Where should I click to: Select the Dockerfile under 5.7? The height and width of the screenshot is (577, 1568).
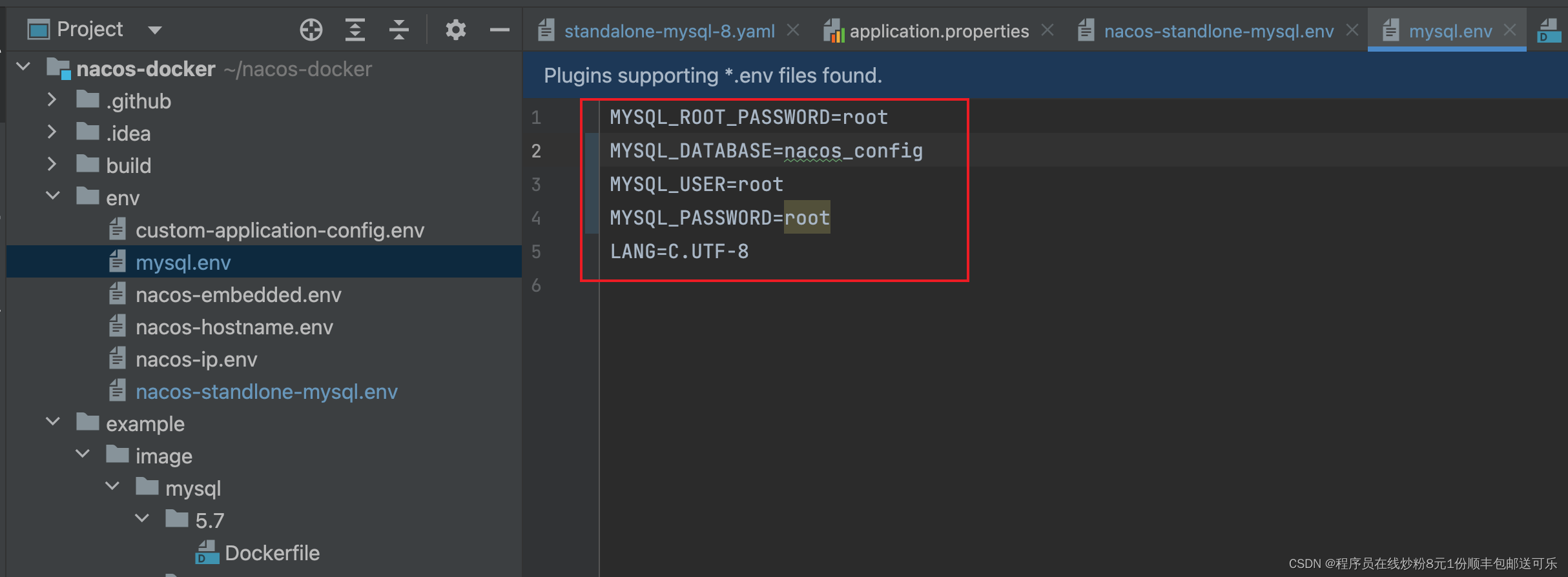point(272,552)
